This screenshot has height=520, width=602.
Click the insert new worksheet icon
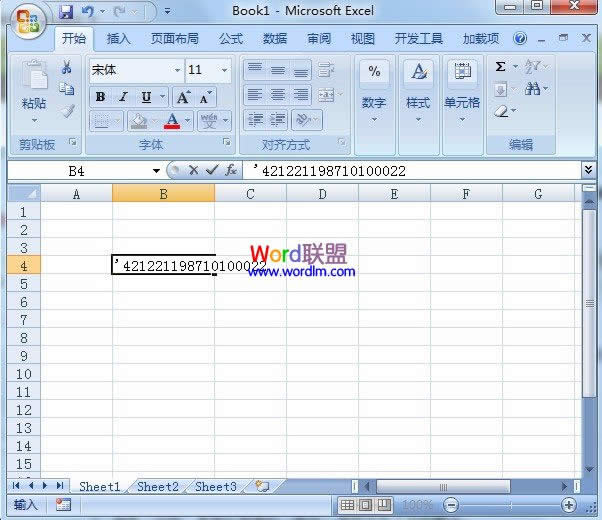(x=262, y=487)
